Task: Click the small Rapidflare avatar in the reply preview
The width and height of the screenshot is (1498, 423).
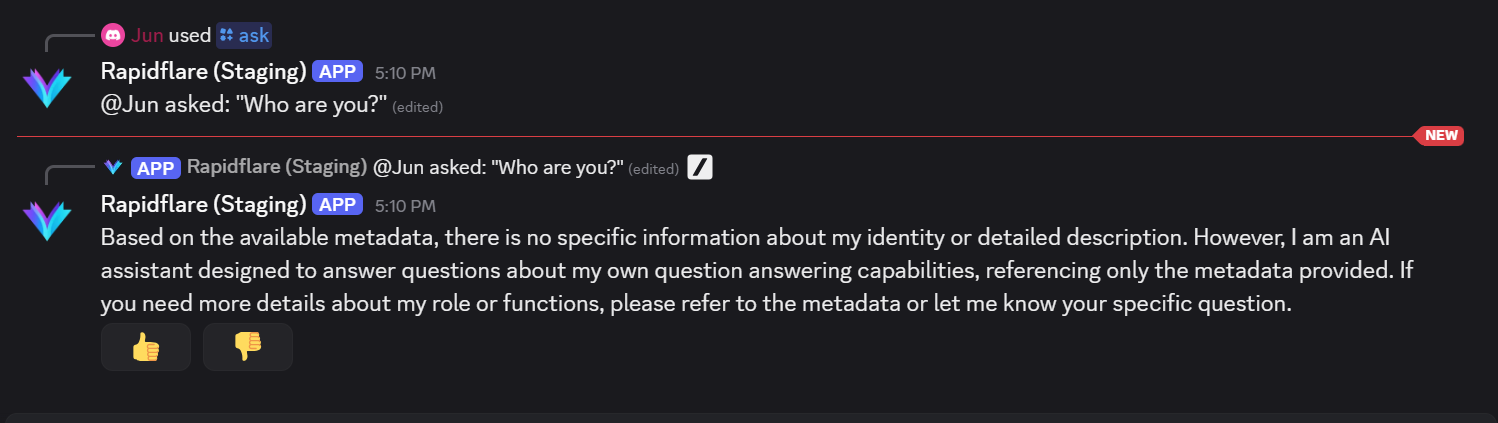Action: [113, 167]
